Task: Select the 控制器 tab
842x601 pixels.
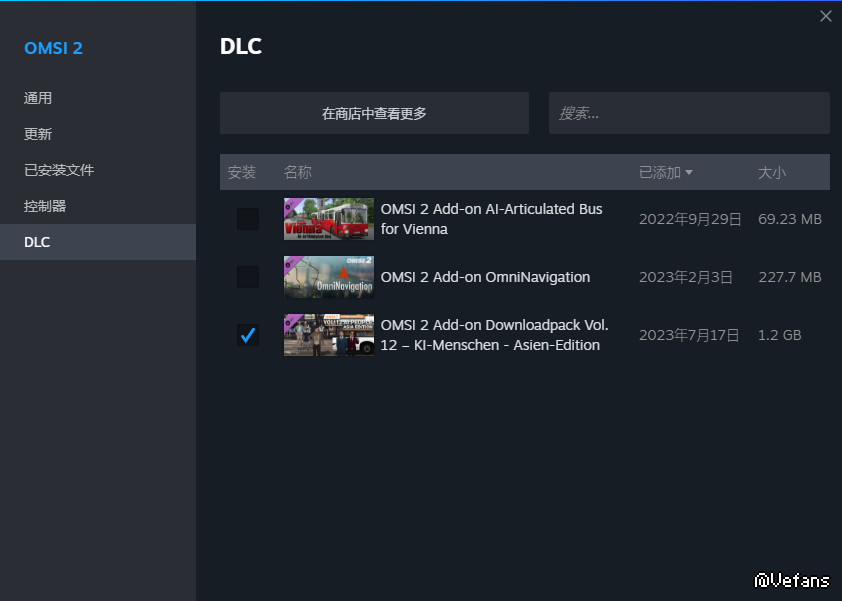Action: tap(98, 206)
